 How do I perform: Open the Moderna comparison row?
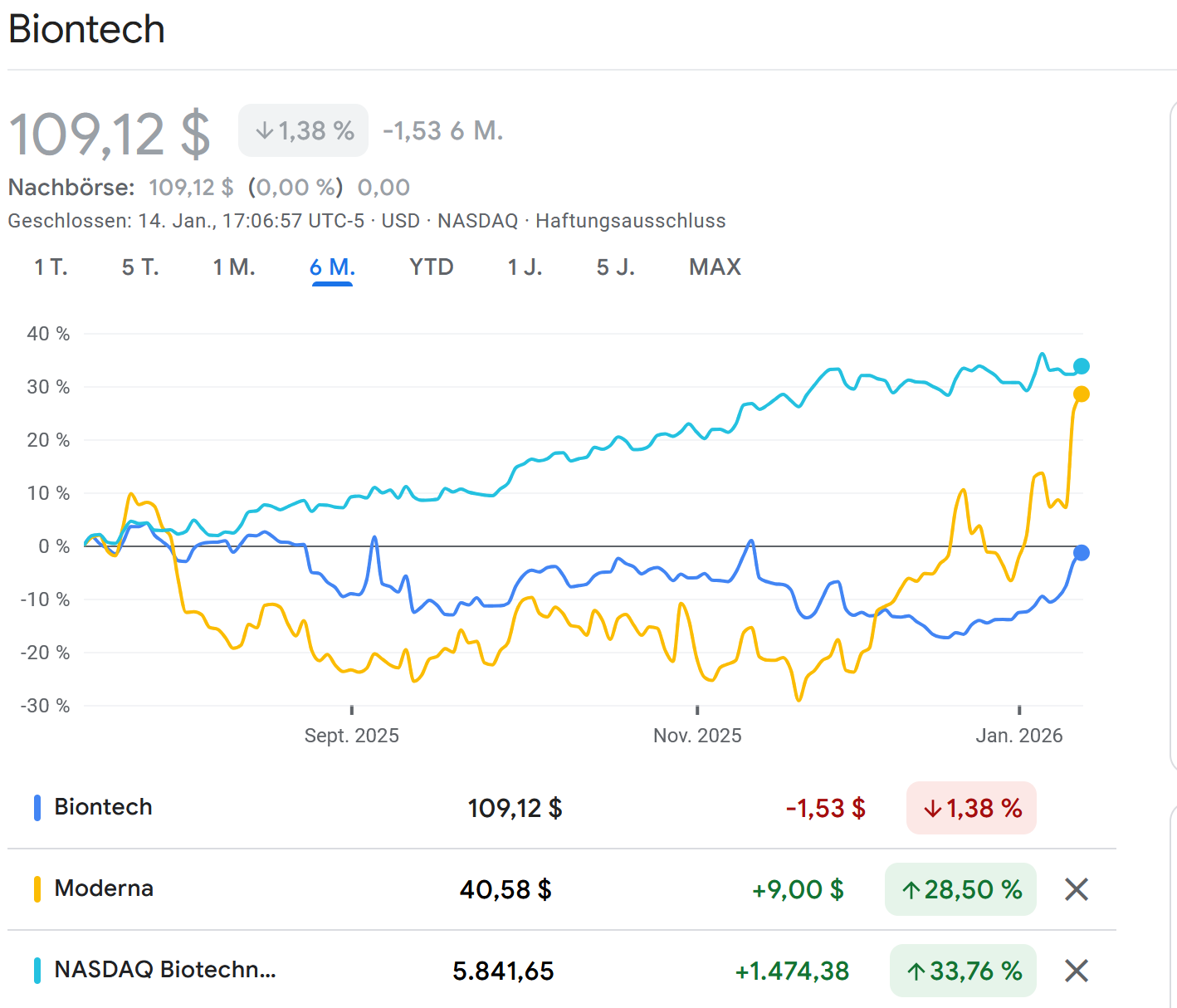(104, 888)
